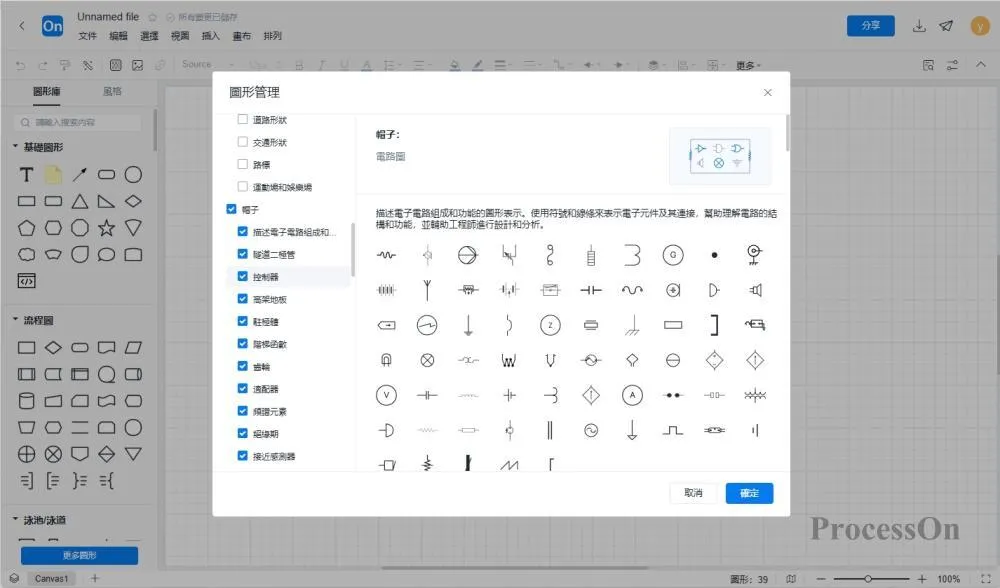Click the ProcessOn 'On' logo
The image size is (1000, 588).
(x=52, y=26)
